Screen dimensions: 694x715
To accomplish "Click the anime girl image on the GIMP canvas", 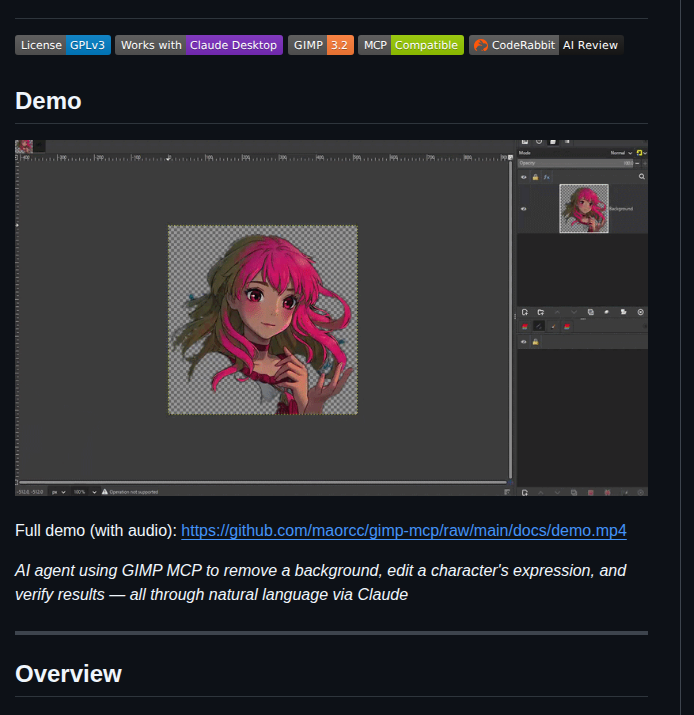I will point(263,320).
